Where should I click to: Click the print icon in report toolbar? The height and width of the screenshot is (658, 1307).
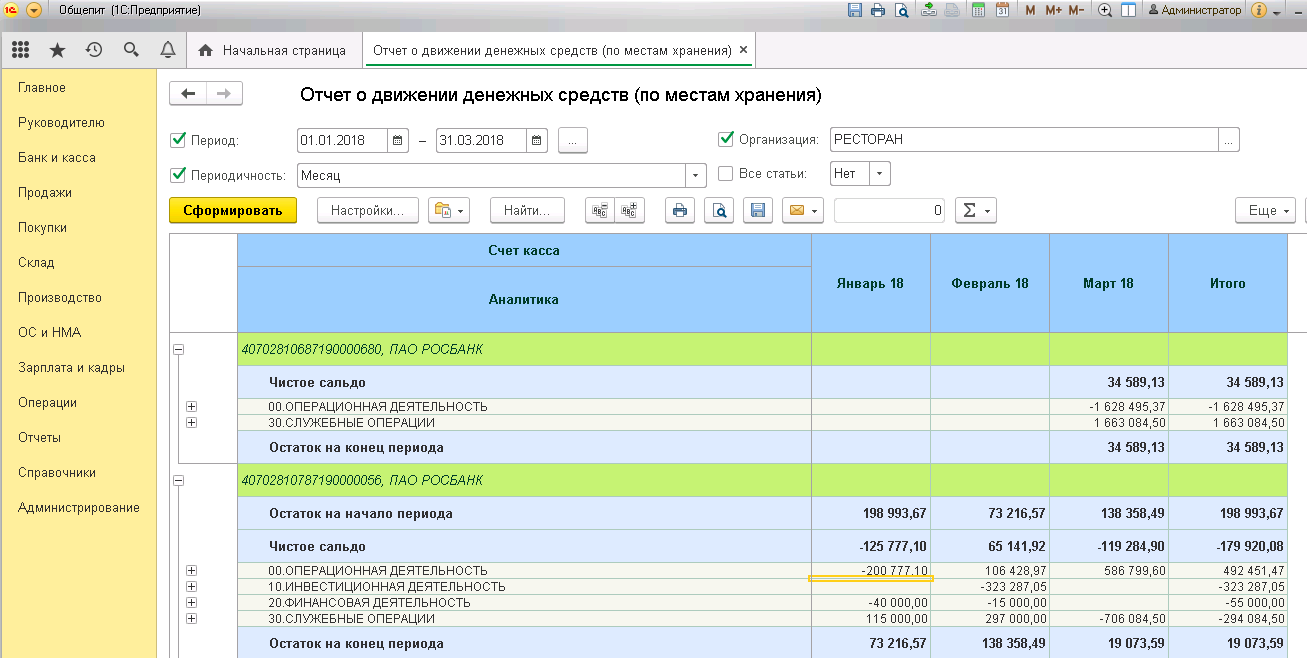click(x=680, y=211)
